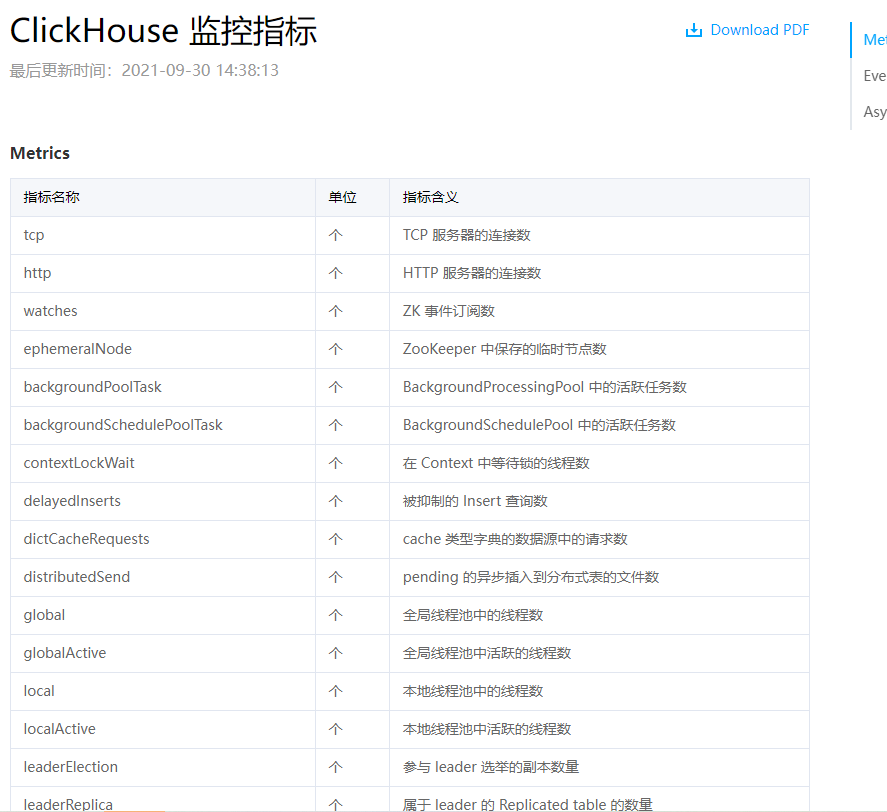Select the highlighted Metrics section in the sidebar

tap(873, 40)
